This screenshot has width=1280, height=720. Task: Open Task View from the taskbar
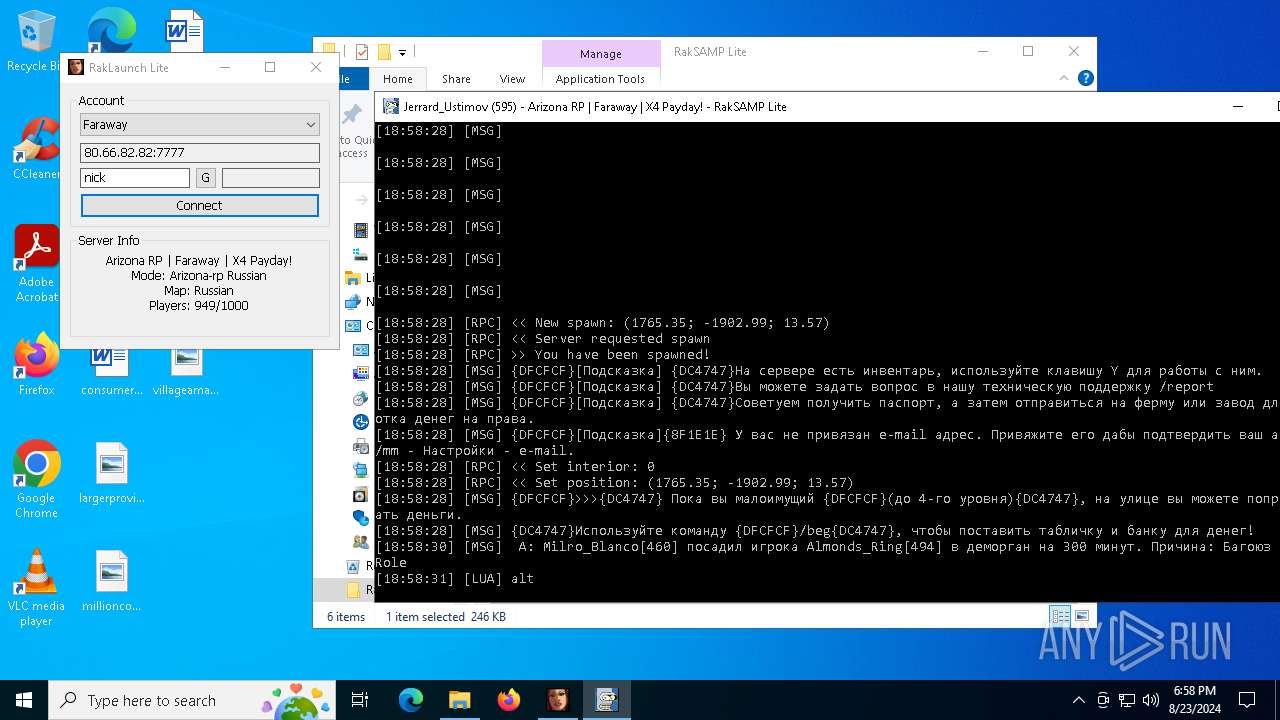(x=360, y=700)
